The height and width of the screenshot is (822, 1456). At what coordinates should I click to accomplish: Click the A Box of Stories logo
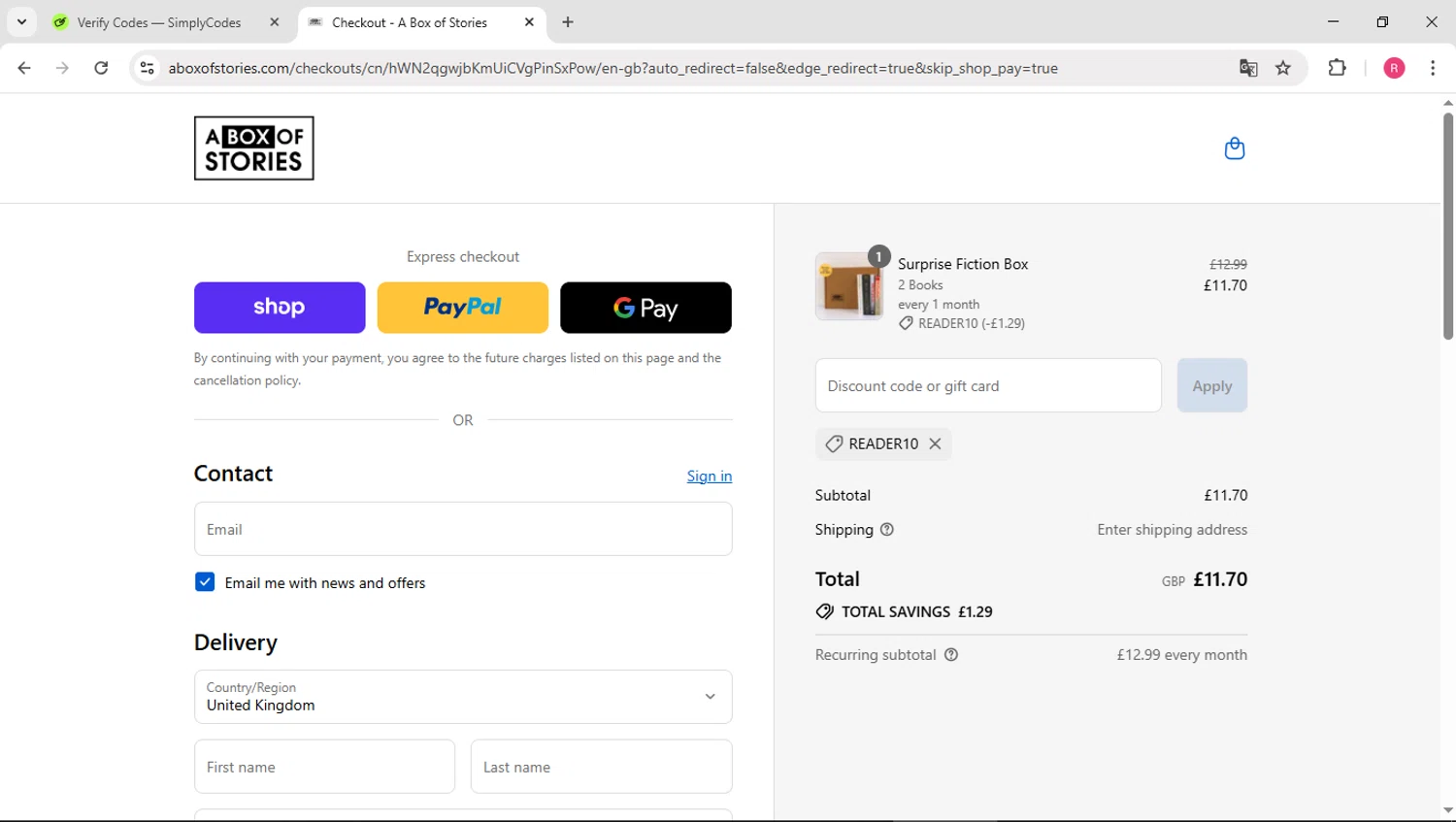click(254, 148)
